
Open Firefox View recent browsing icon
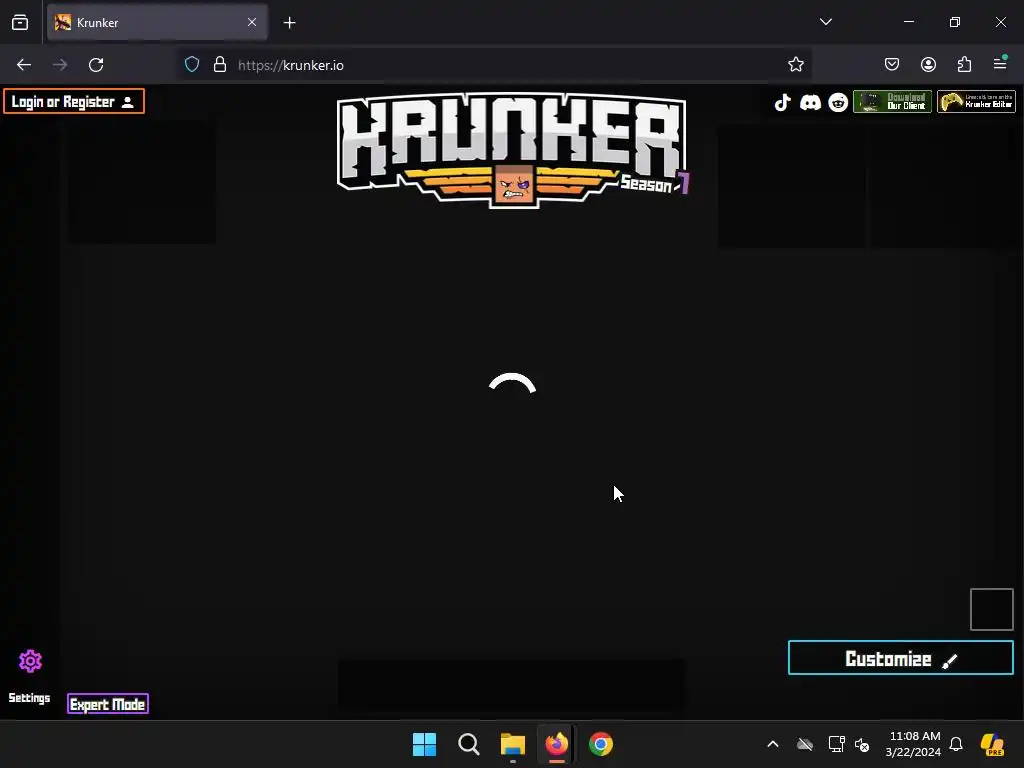tap(20, 22)
